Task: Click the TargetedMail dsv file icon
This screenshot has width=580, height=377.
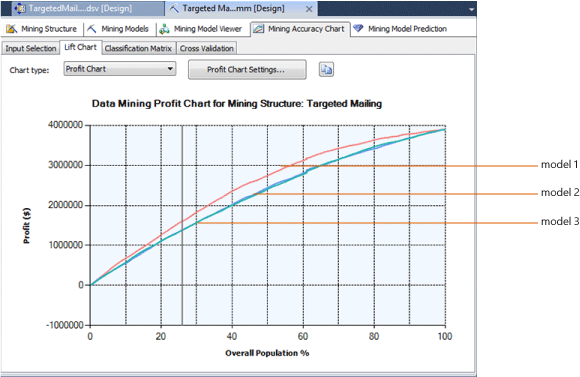Action: pos(20,8)
